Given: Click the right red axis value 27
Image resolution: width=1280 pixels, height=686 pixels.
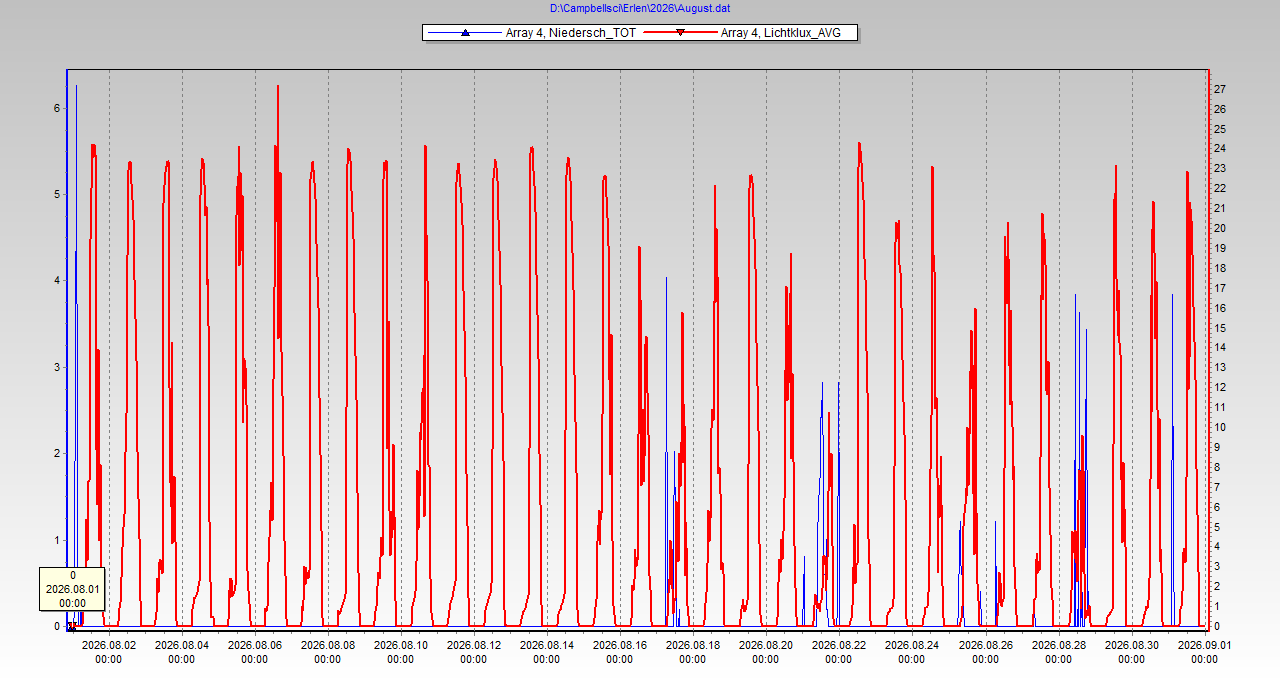Looking at the screenshot, I should point(1220,89).
